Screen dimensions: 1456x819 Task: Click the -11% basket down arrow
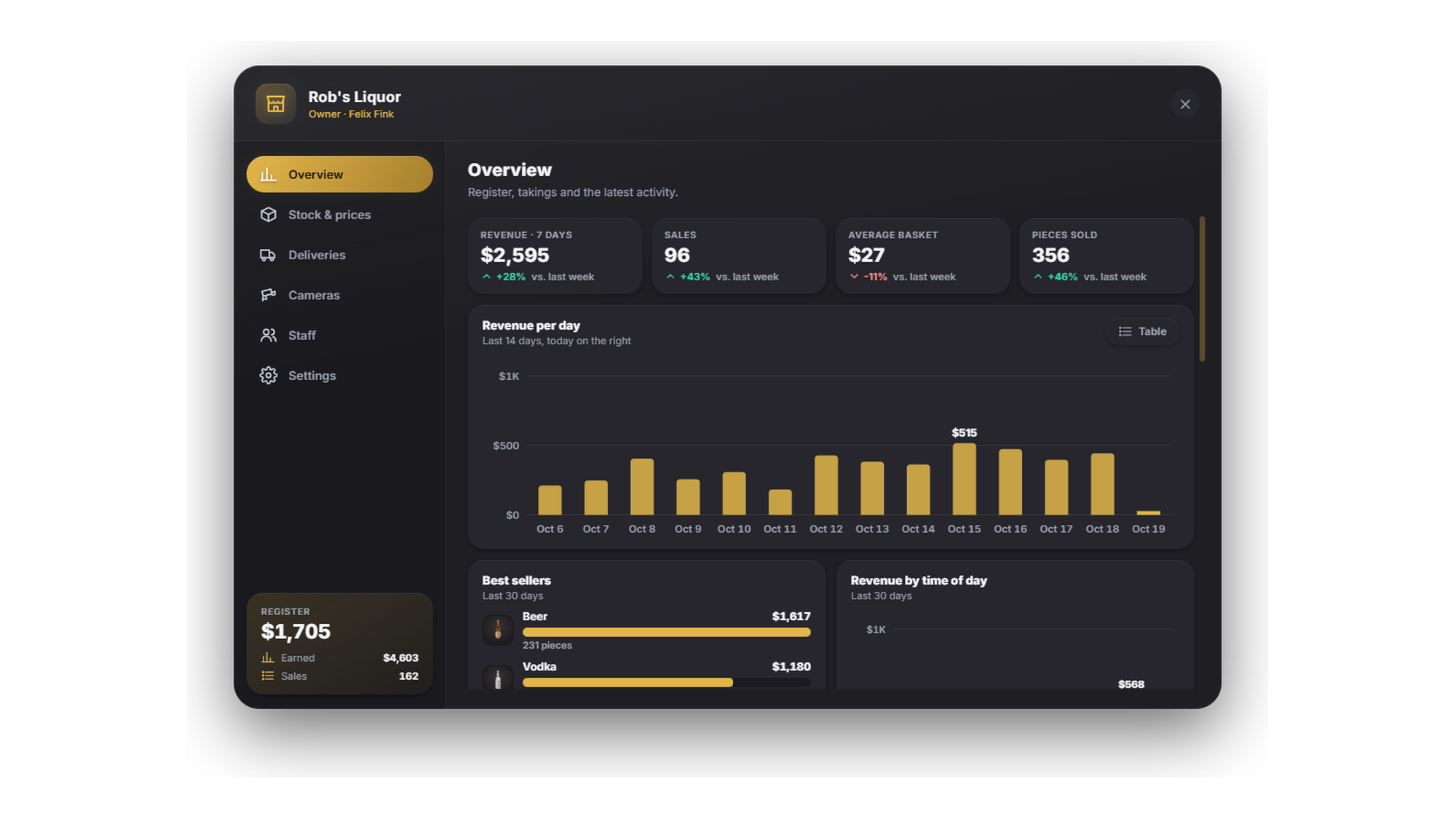[854, 277]
